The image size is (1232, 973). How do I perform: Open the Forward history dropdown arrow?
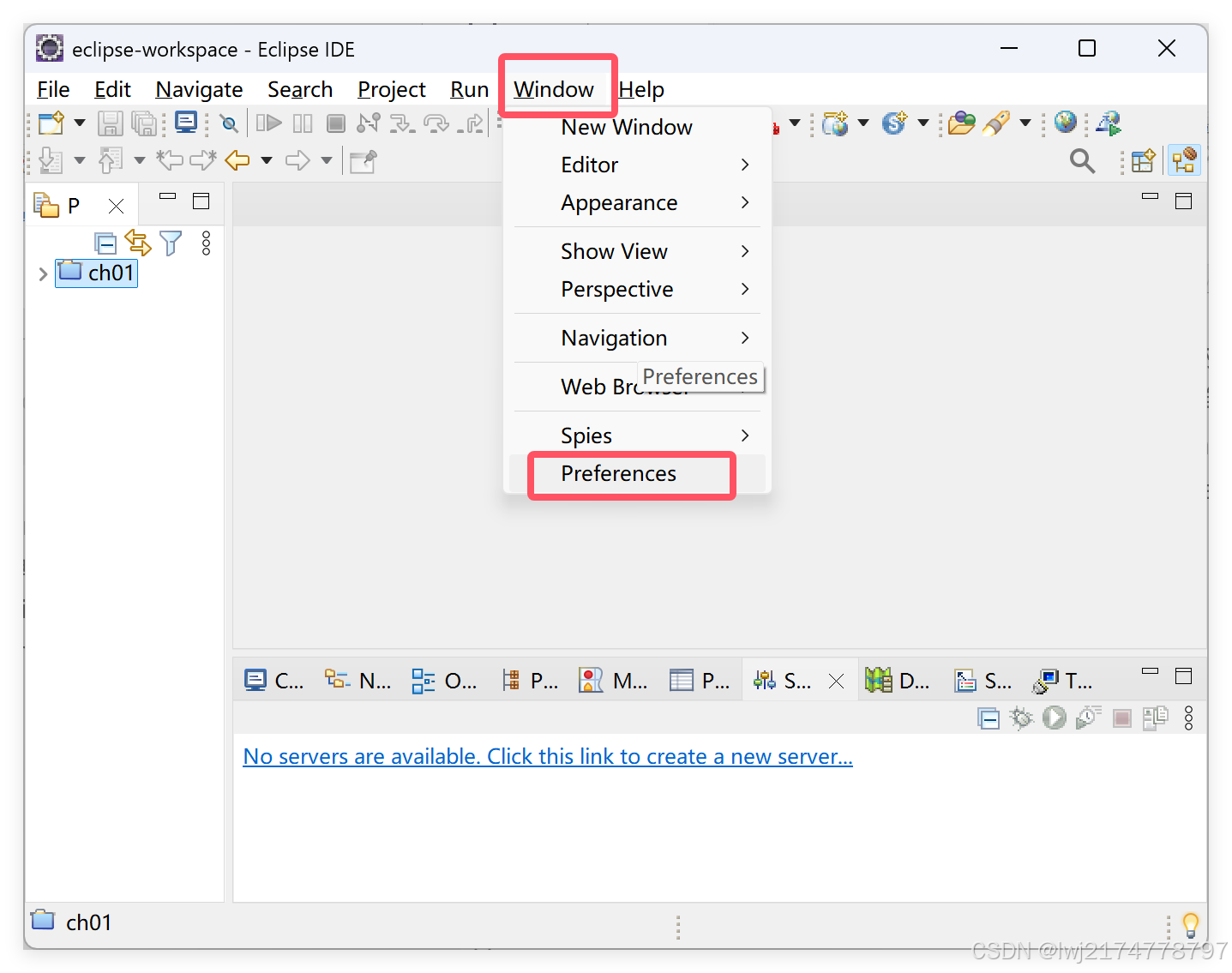pos(327,160)
